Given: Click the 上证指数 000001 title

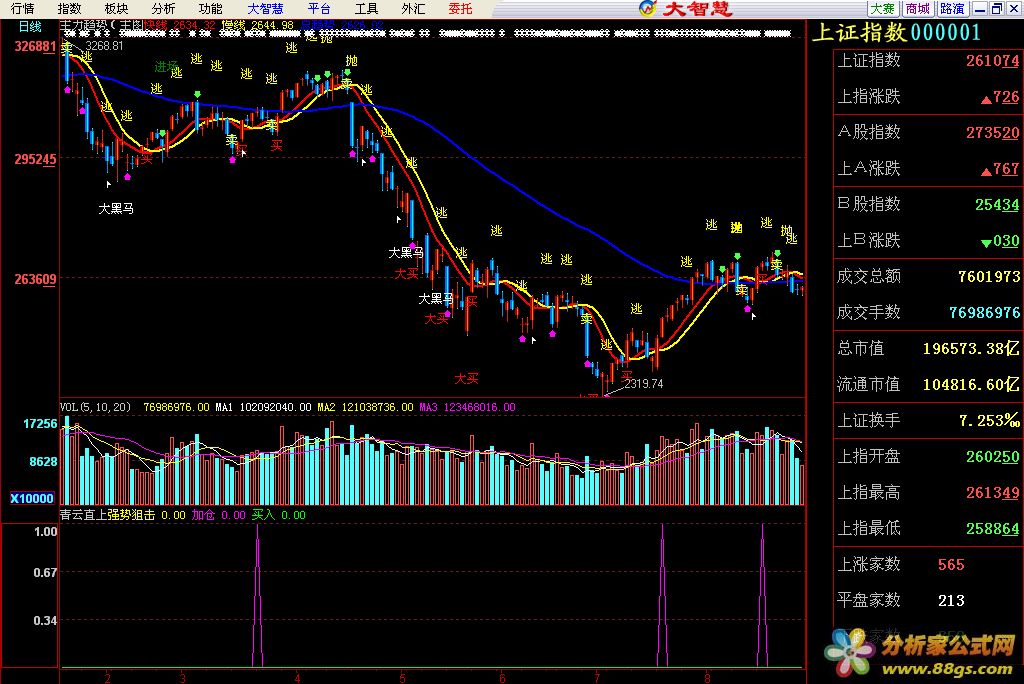Looking at the screenshot, I should coord(897,32).
